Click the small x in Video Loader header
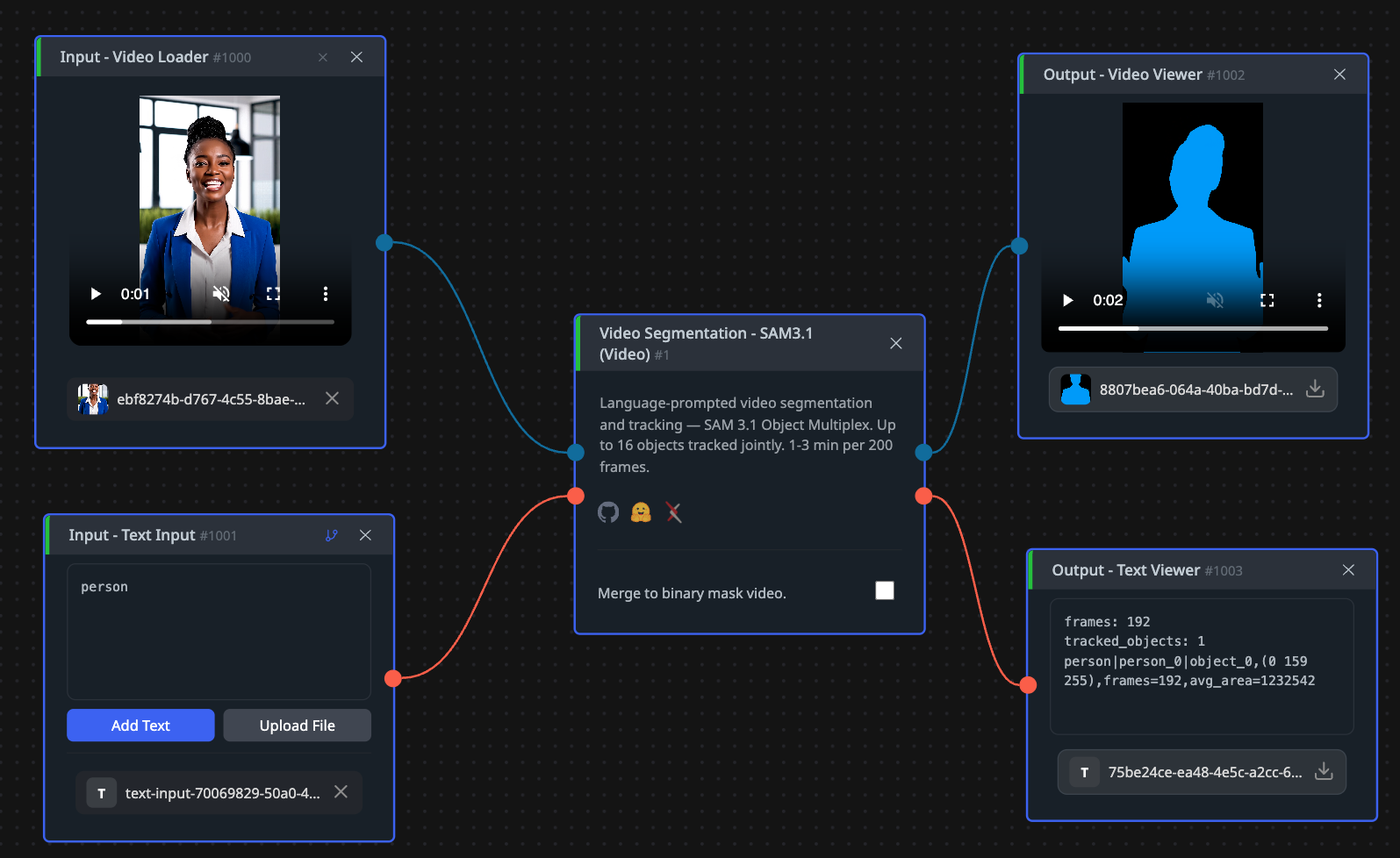 (323, 57)
